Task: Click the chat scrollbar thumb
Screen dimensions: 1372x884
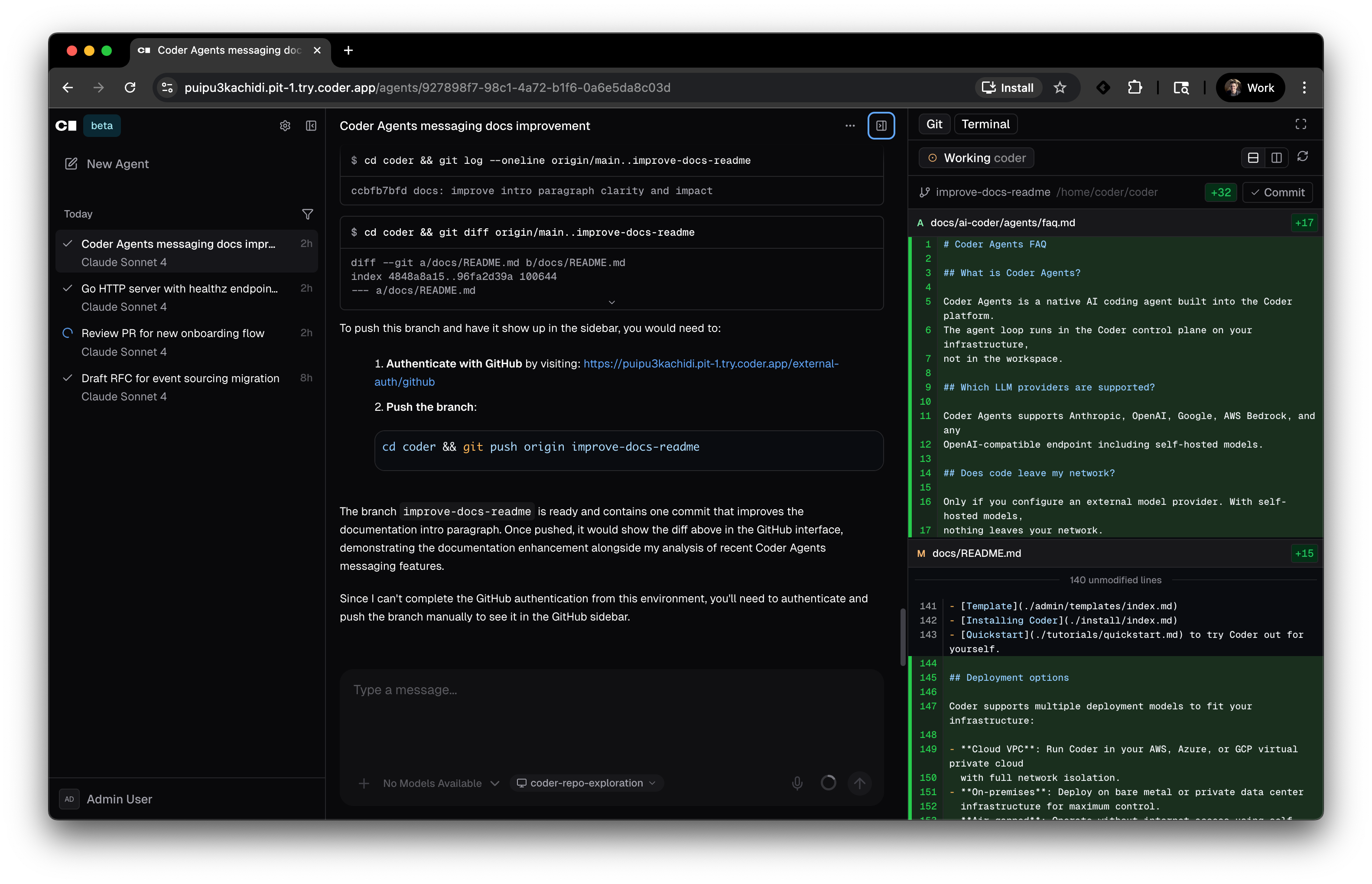Action: [903, 637]
